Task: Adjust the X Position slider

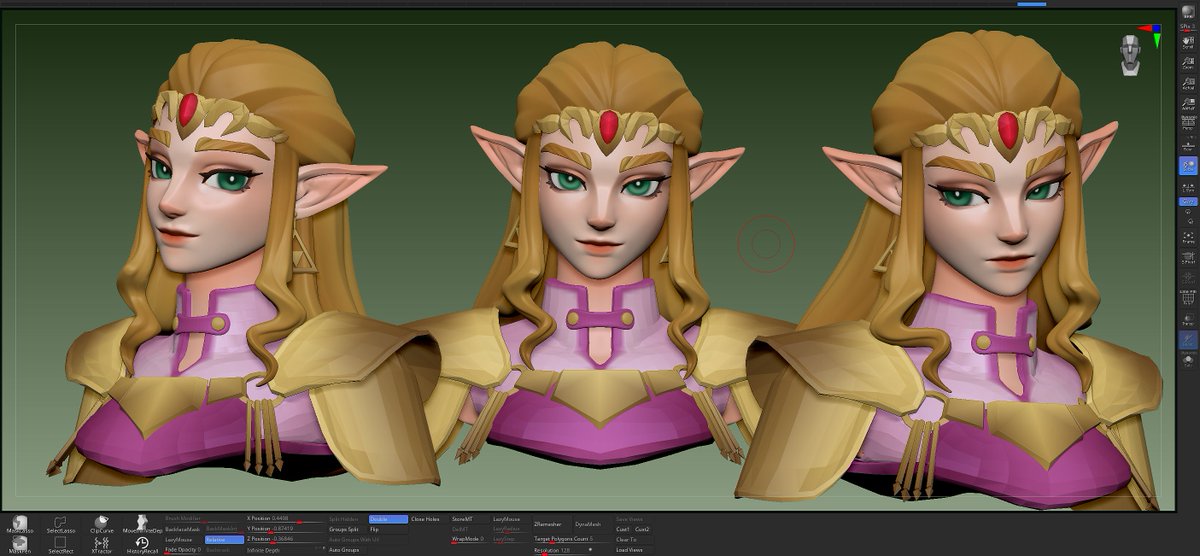Action: (x=286, y=518)
